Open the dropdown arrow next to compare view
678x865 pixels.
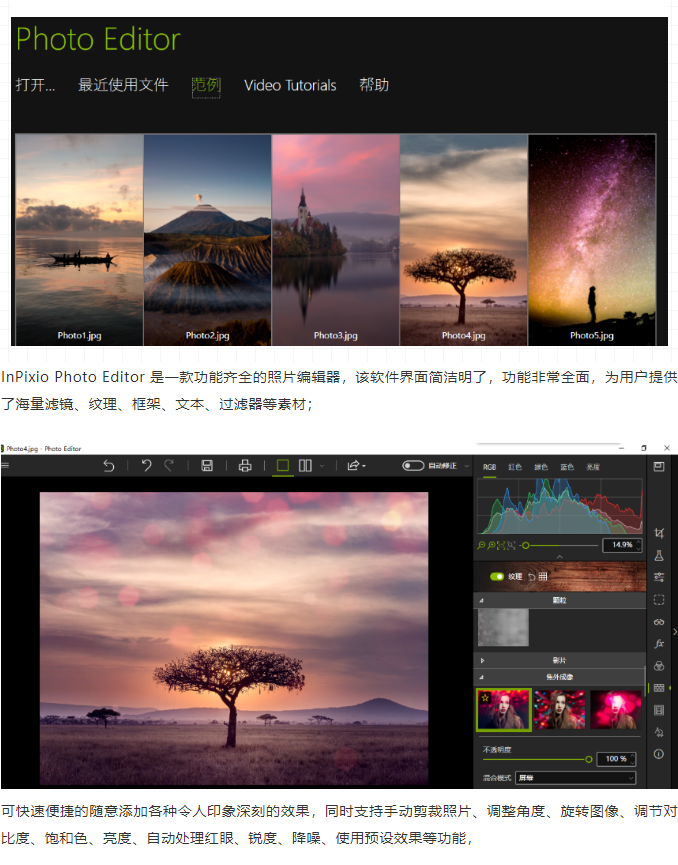click(322, 466)
